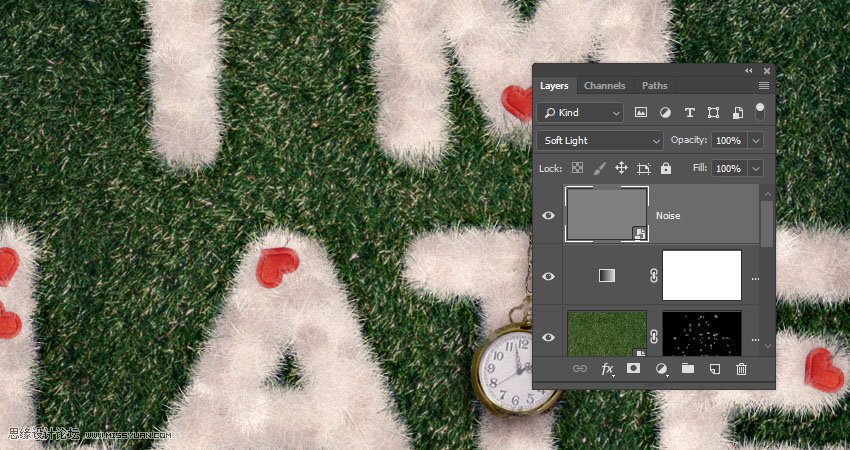Select the grass layer thumbnail
This screenshot has height=450, width=850.
(x=607, y=333)
